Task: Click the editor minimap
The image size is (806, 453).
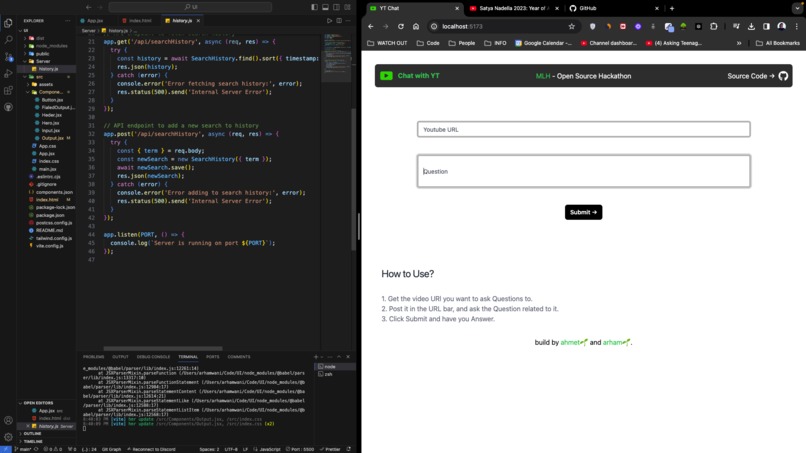Action: [337, 57]
